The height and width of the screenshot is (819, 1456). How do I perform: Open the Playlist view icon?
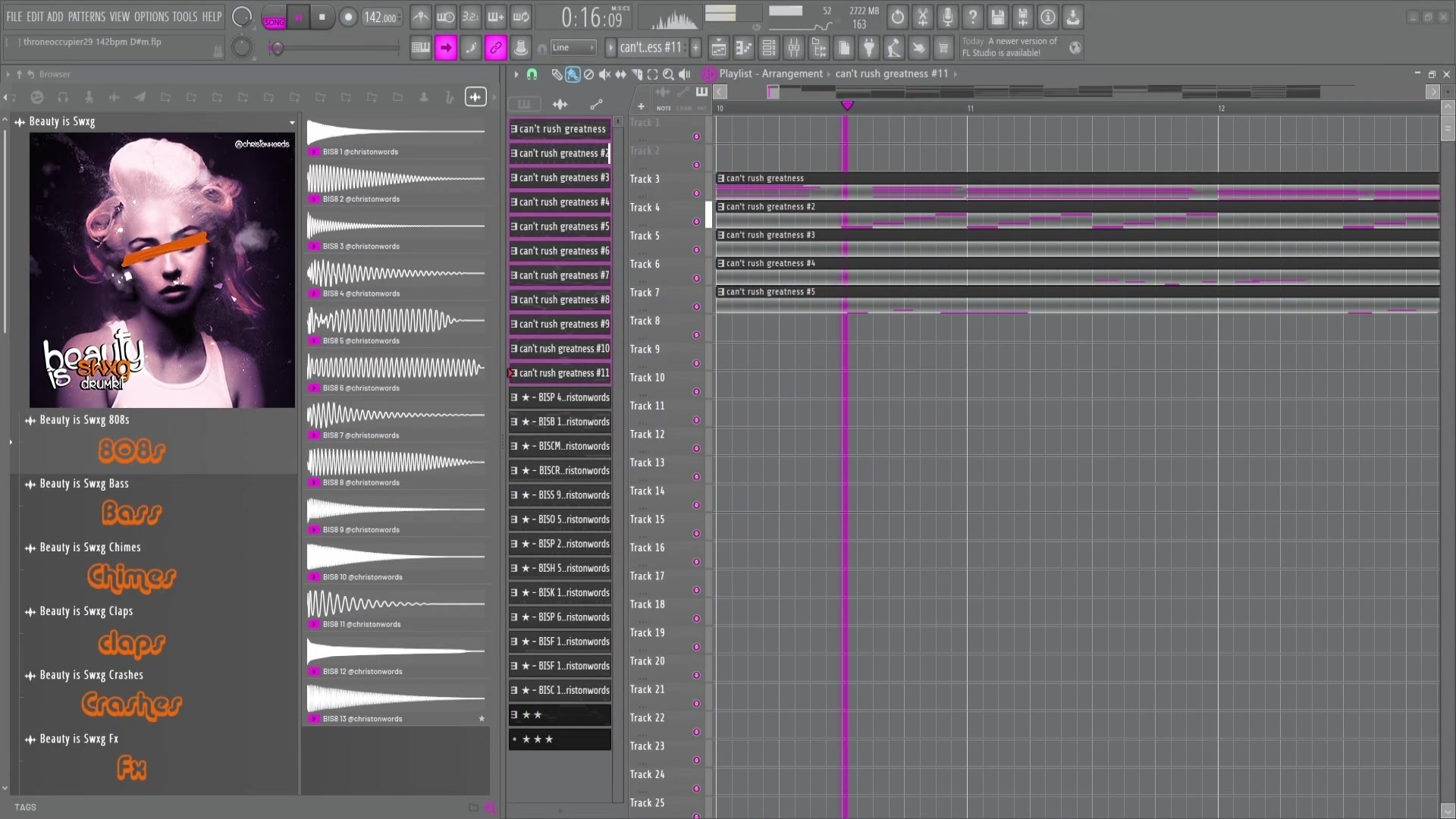click(x=719, y=49)
